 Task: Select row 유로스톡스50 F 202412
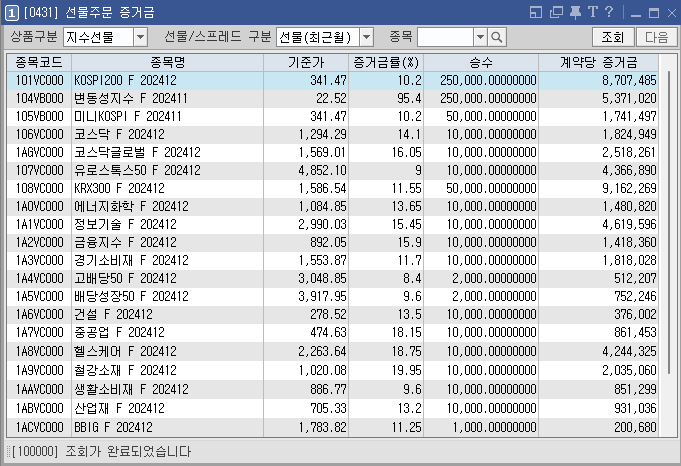coord(333,170)
